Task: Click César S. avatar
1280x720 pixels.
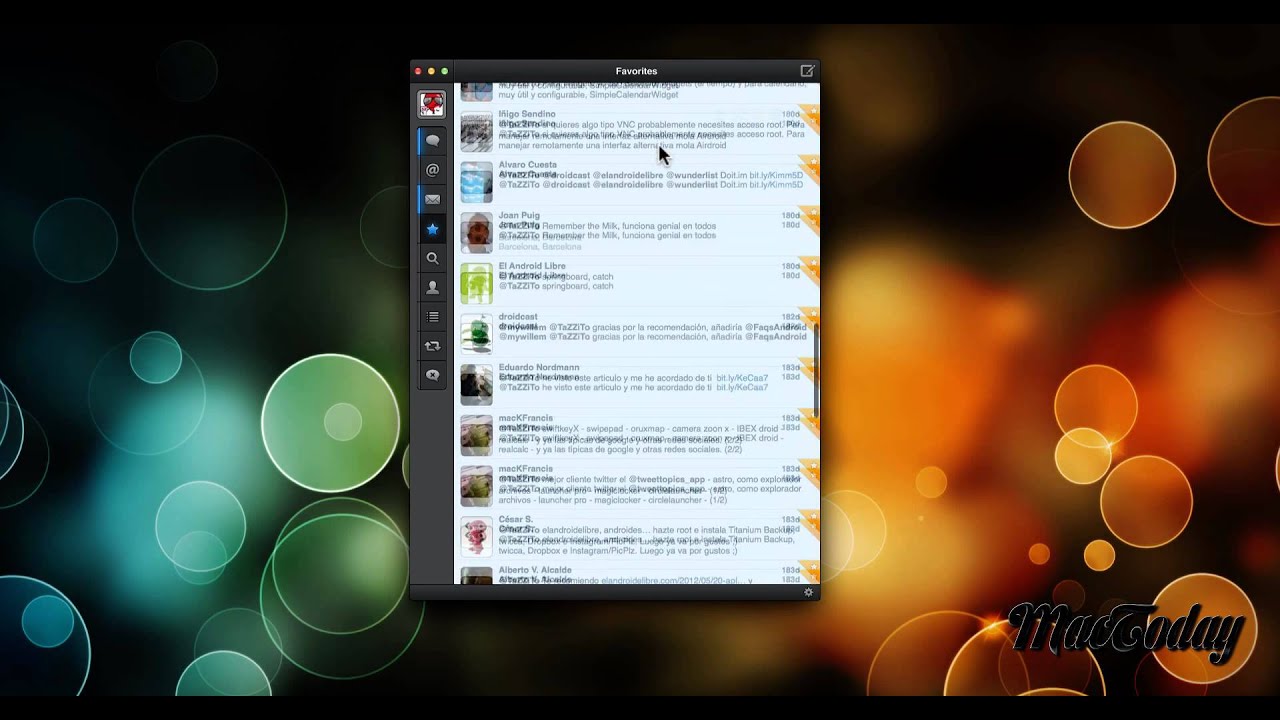Action: pyautogui.click(x=476, y=537)
